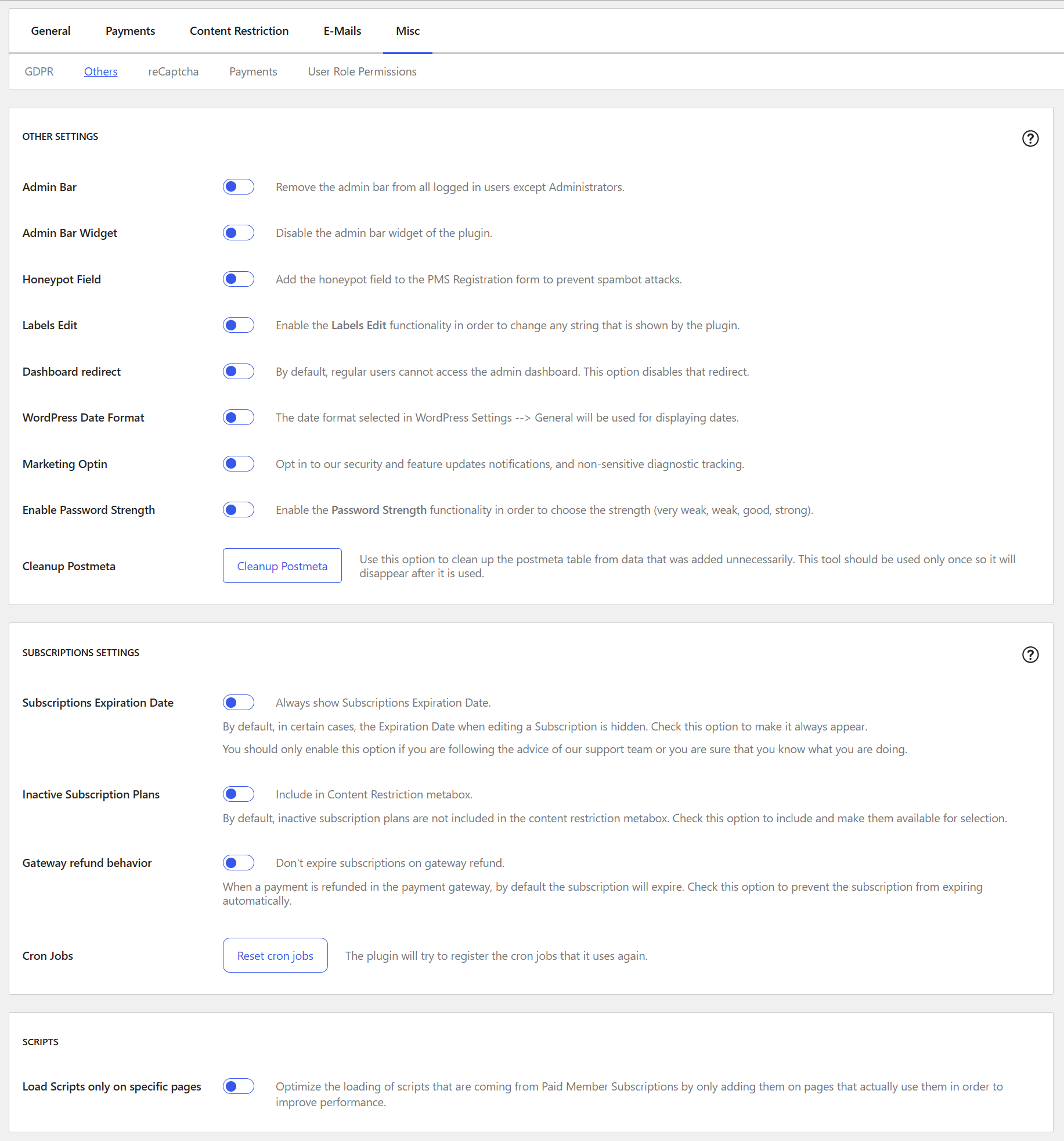Toggle Gateway refund behavior switch

pos(239,863)
